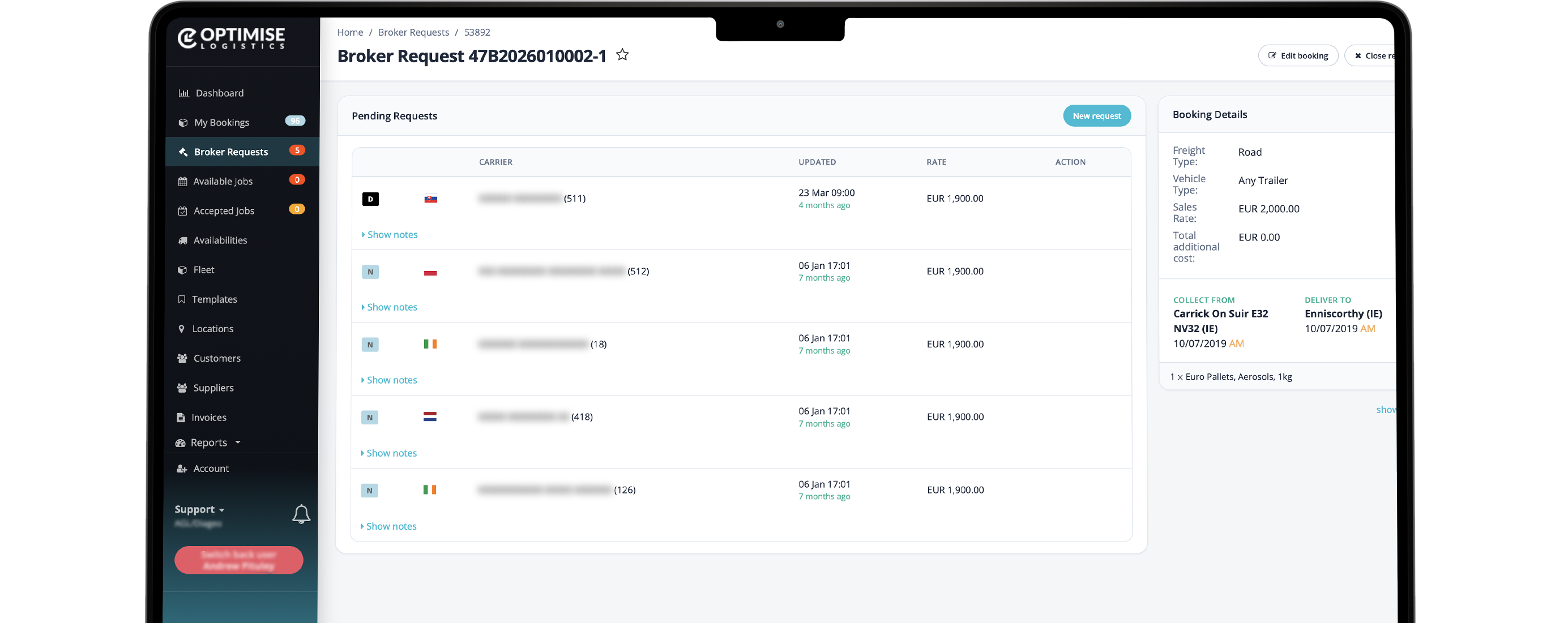Click the Ireland flag for carrier 18
Screen dimensions: 1568x623
point(430,343)
